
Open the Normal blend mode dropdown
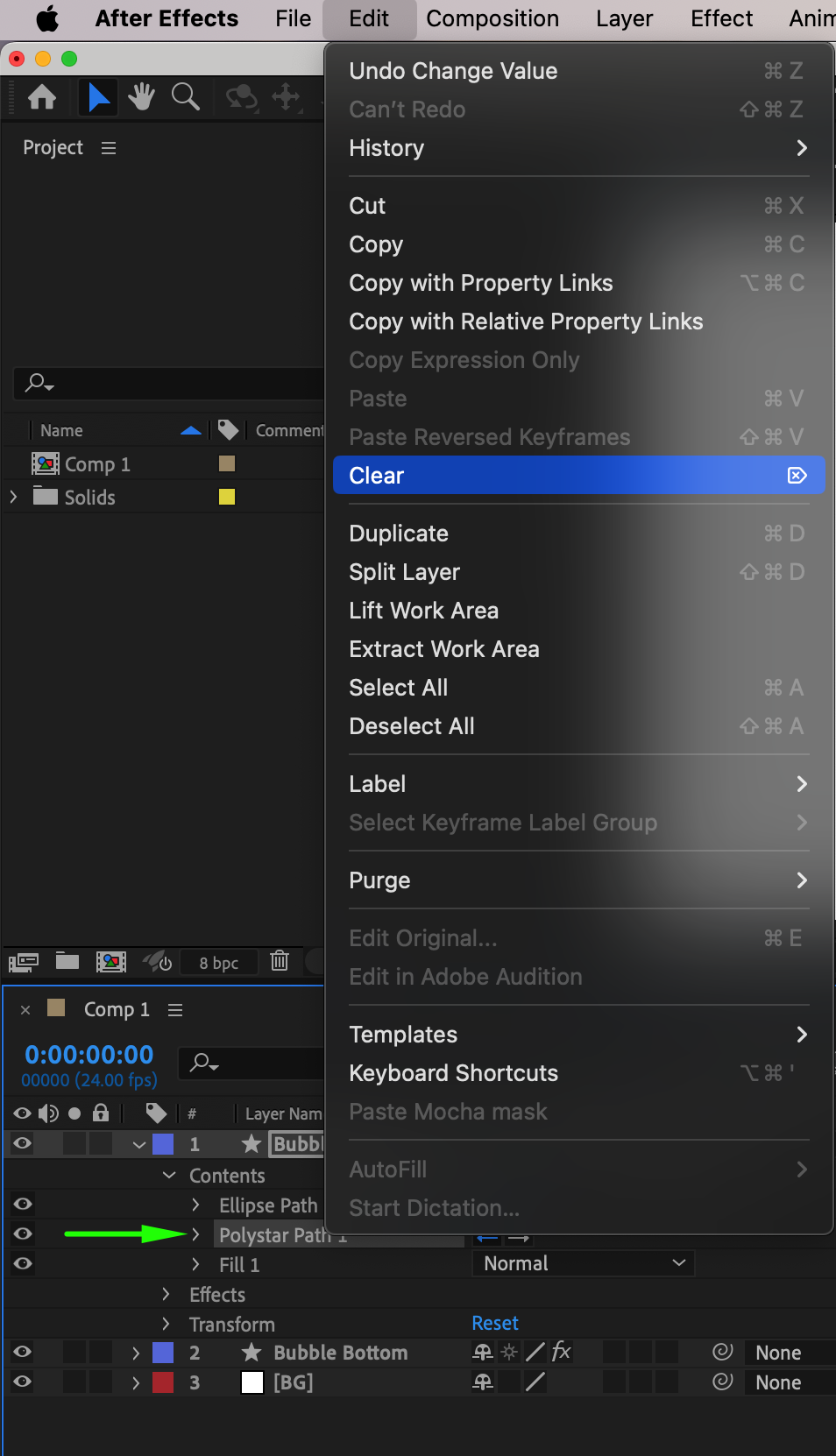pos(583,1263)
